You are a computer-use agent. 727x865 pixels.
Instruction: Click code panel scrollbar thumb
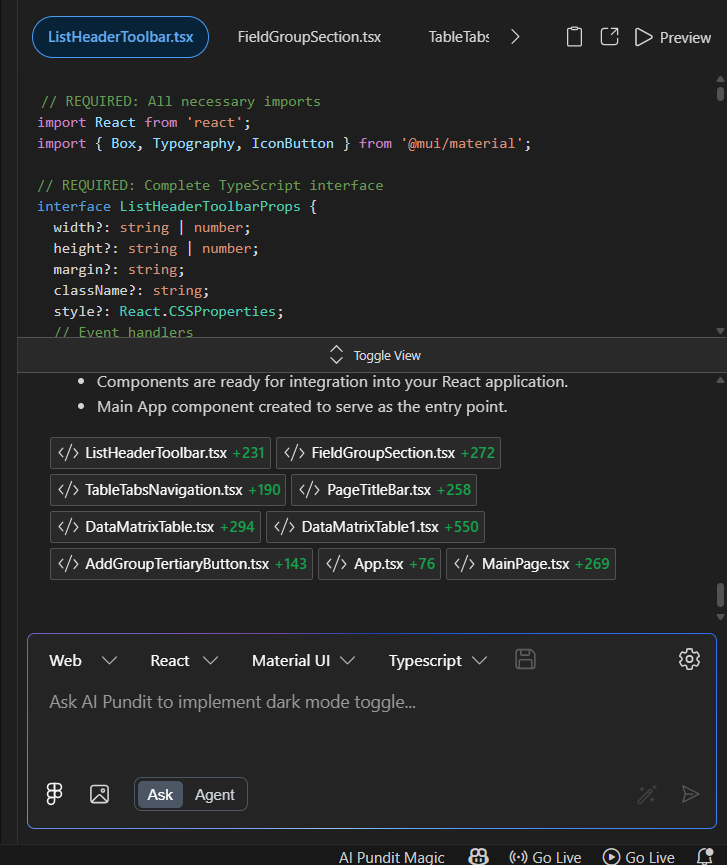(720, 94)
